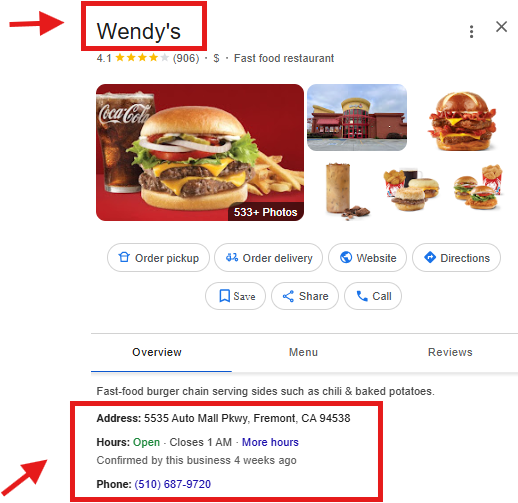Open the three-dot more options menu

[x=471, y=32]
